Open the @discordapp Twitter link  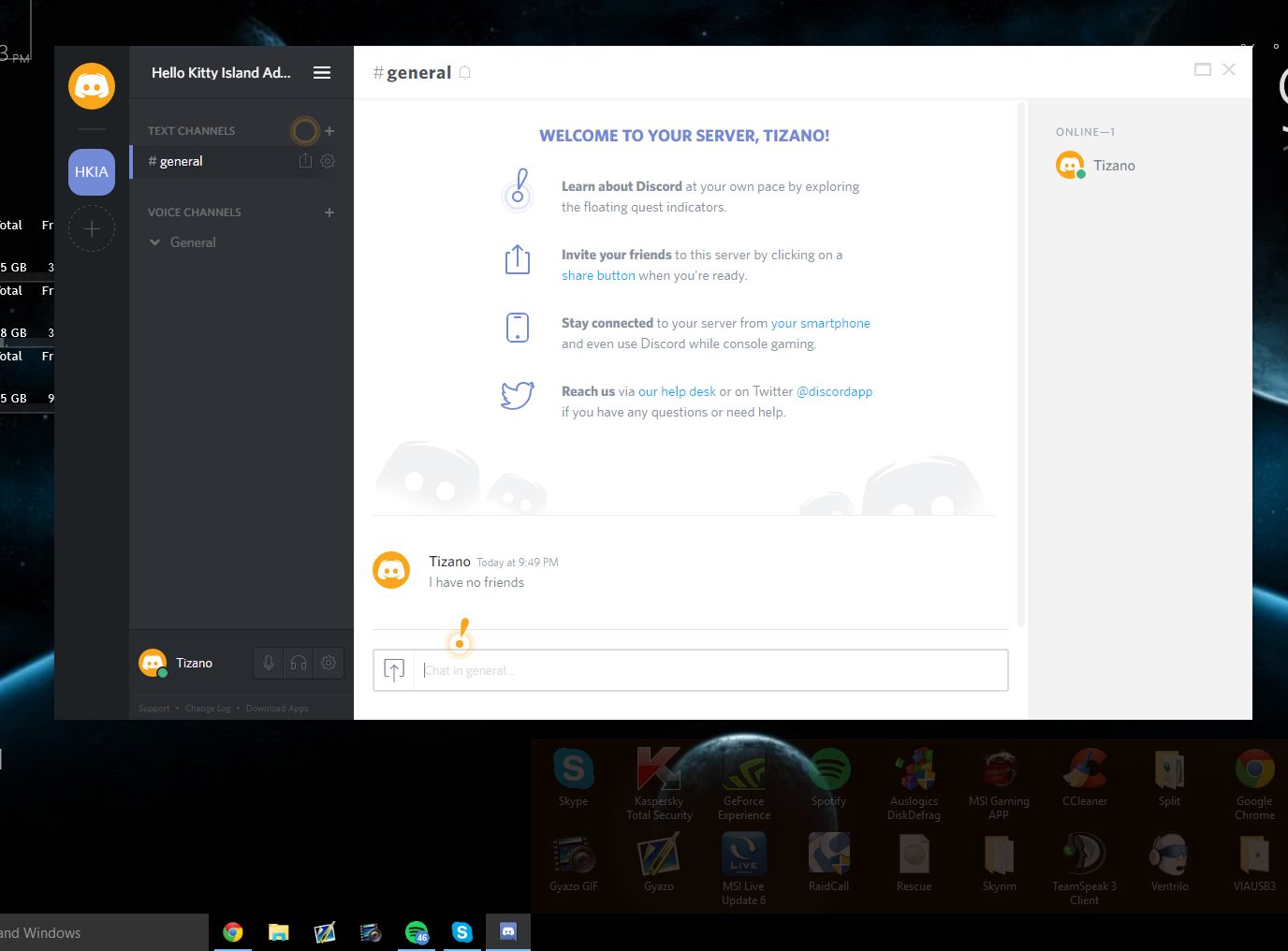(834, 391)
